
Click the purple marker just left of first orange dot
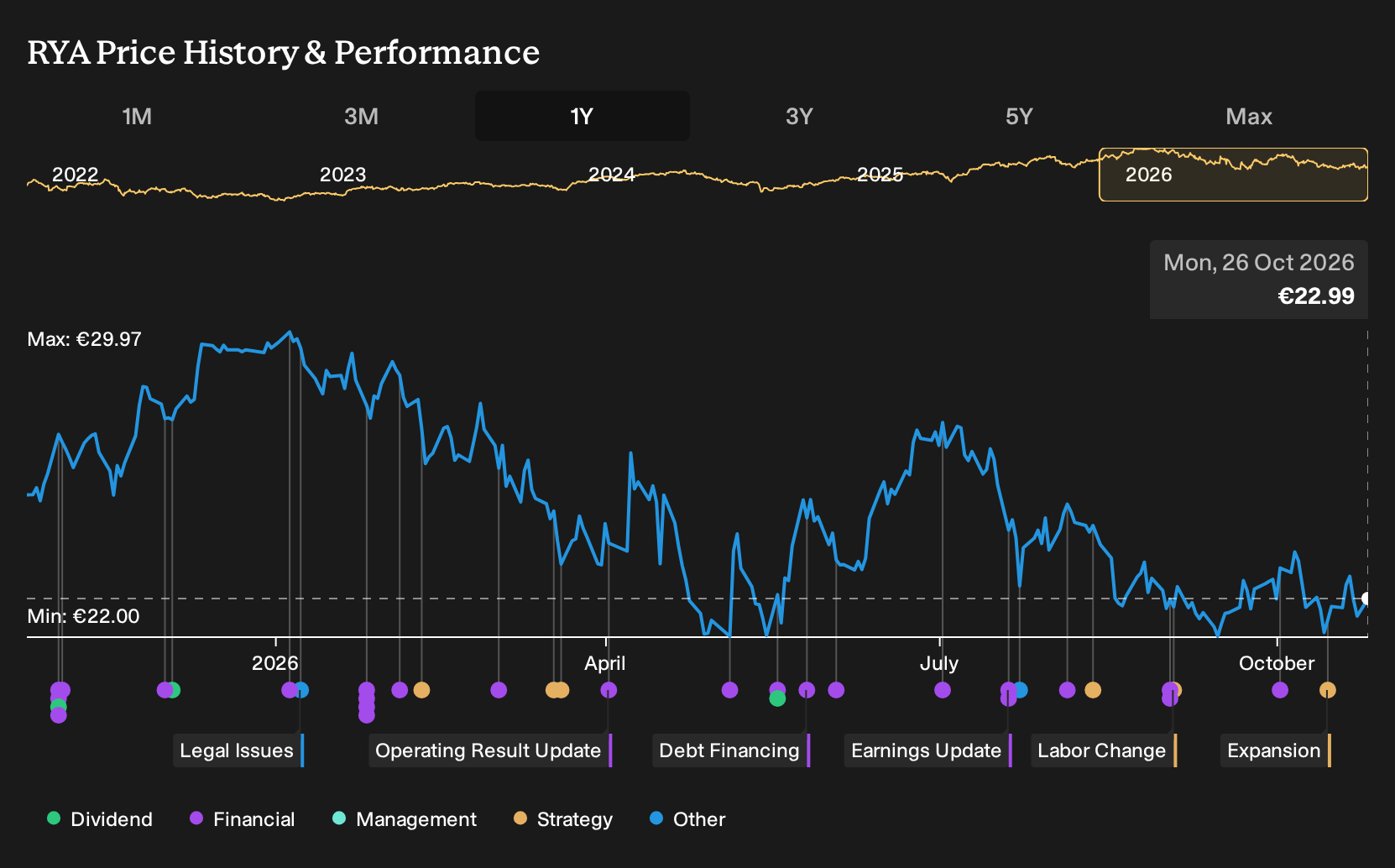tap(400, 690)
